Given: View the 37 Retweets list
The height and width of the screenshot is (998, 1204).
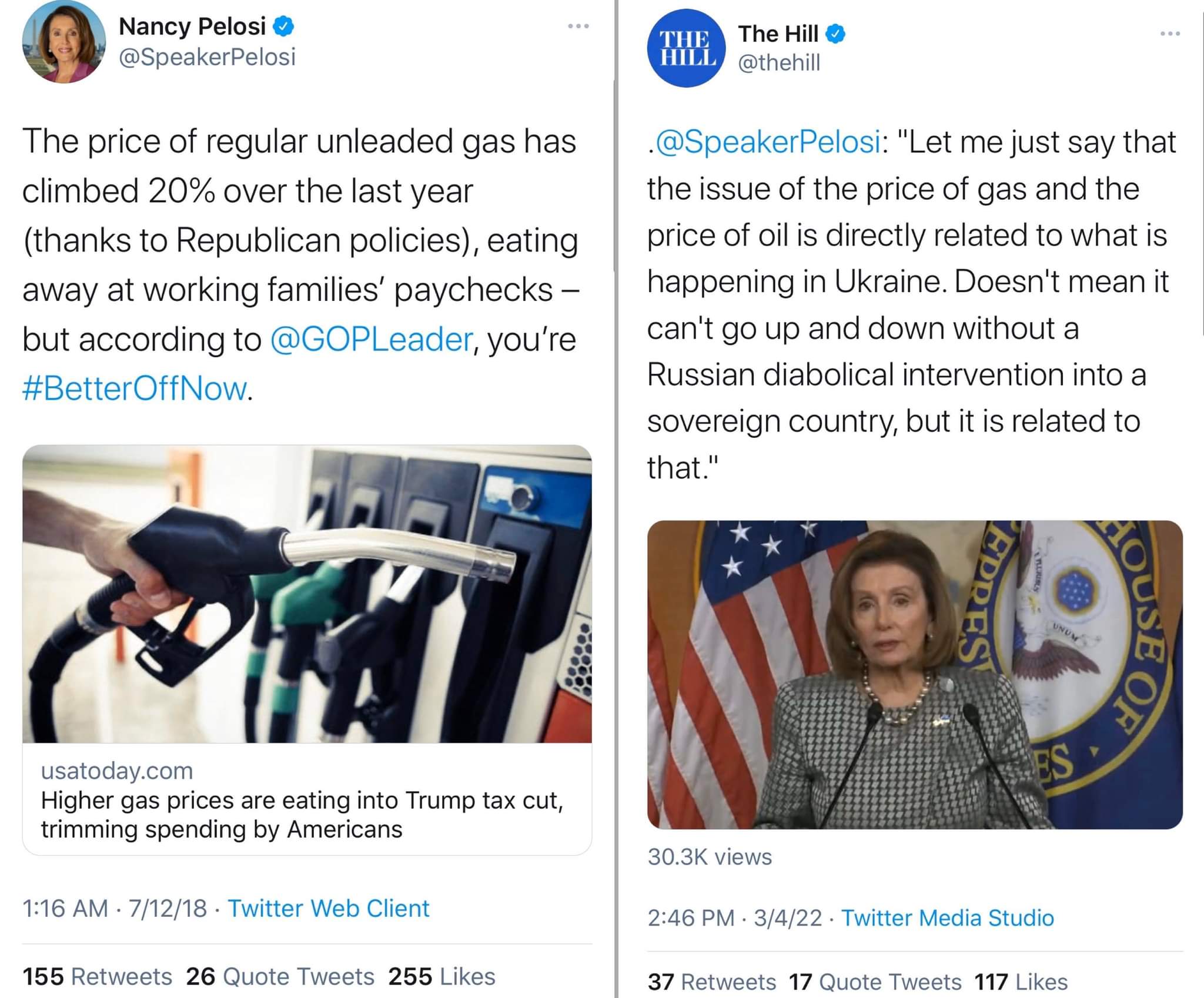Looking at the screenshot, I should (x=712, y=982).
